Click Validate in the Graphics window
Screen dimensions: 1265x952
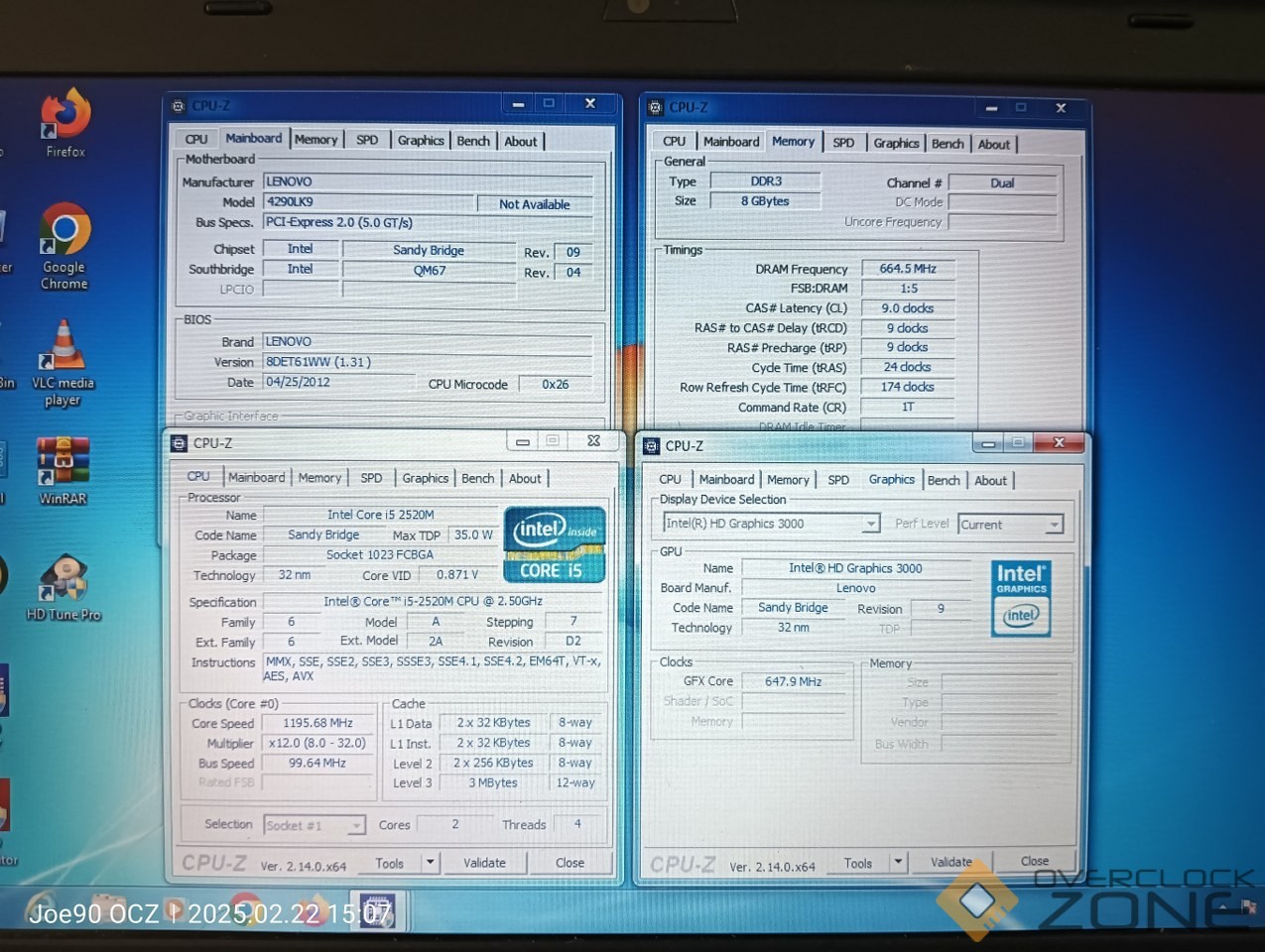951,862
